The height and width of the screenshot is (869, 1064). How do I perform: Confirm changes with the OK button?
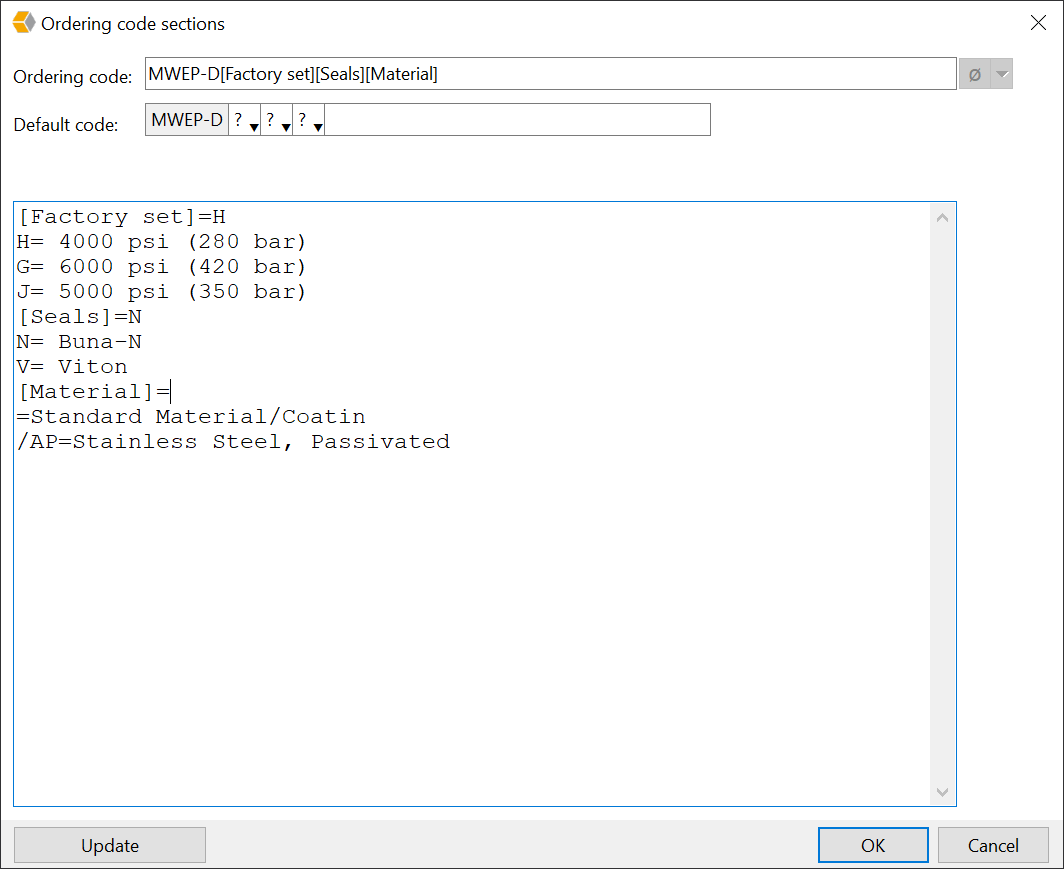pyautogui.click(x=872, y=844)
